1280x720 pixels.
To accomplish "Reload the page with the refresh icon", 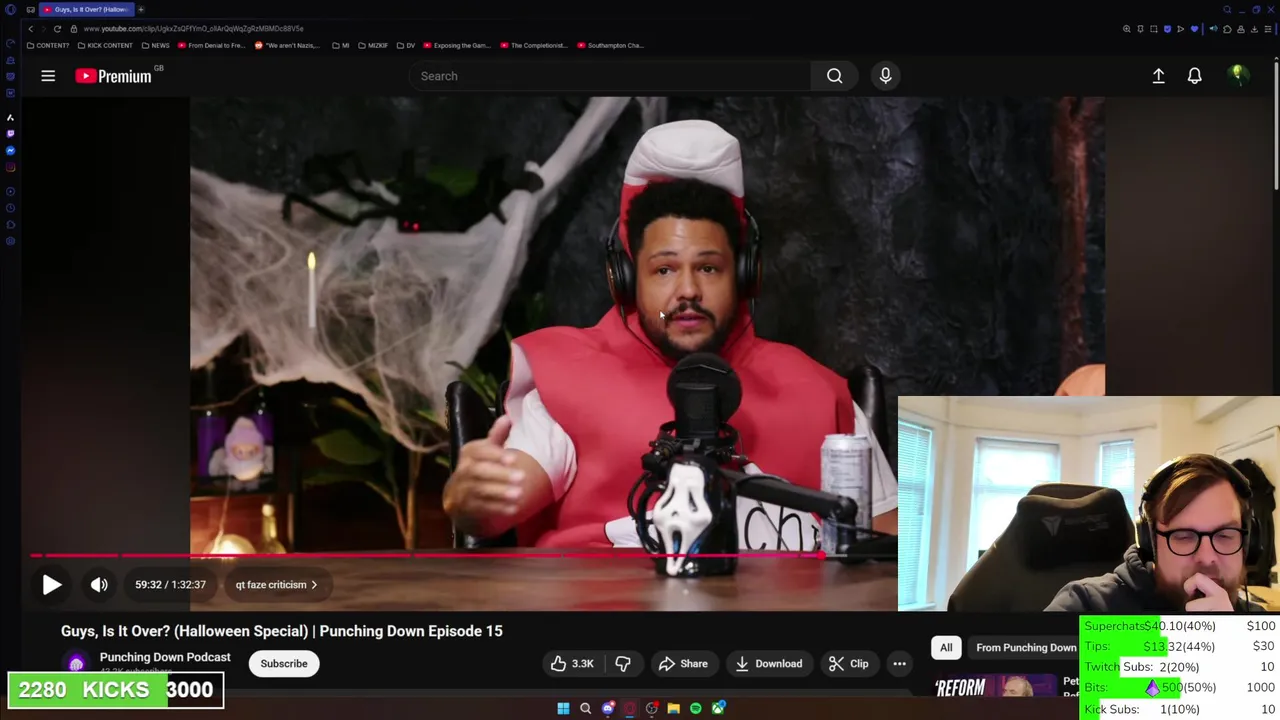I will click(57, 29).
